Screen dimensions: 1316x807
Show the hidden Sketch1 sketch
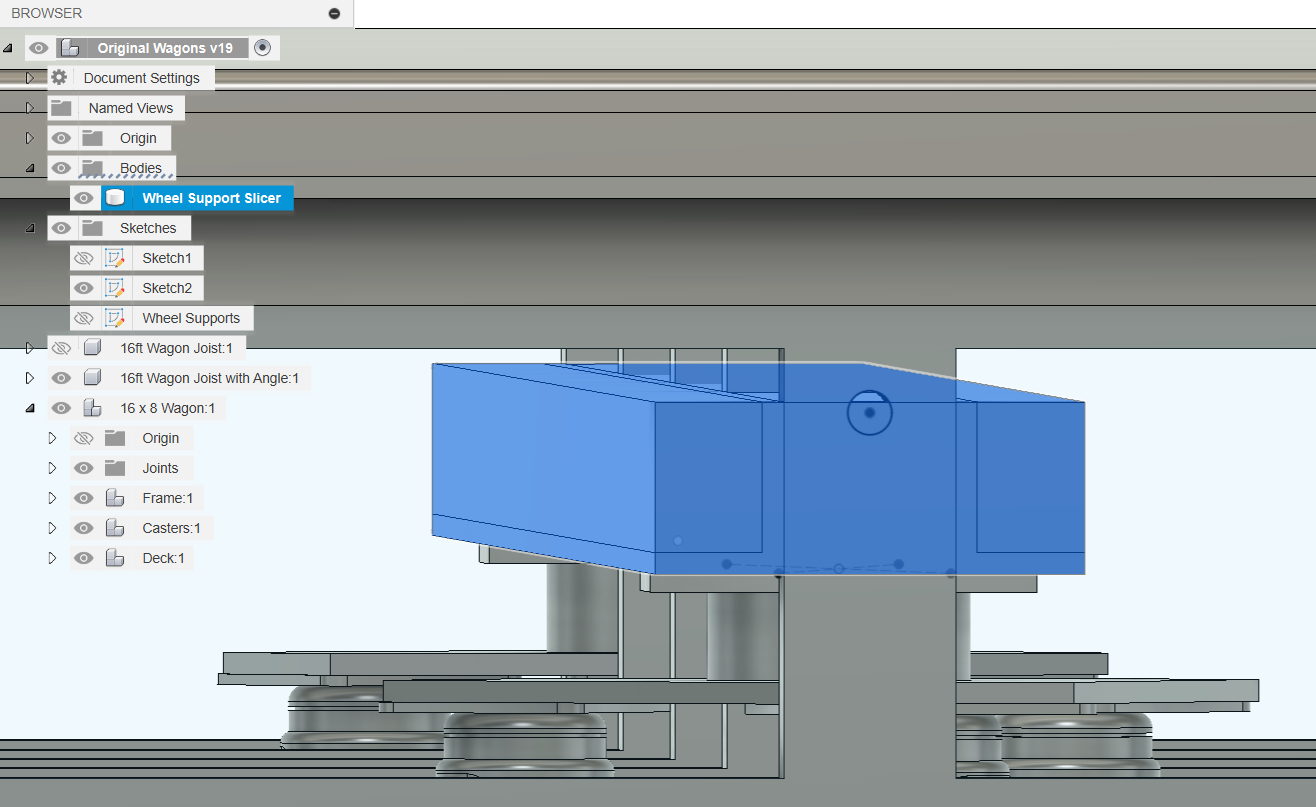[x=84, y=257]
